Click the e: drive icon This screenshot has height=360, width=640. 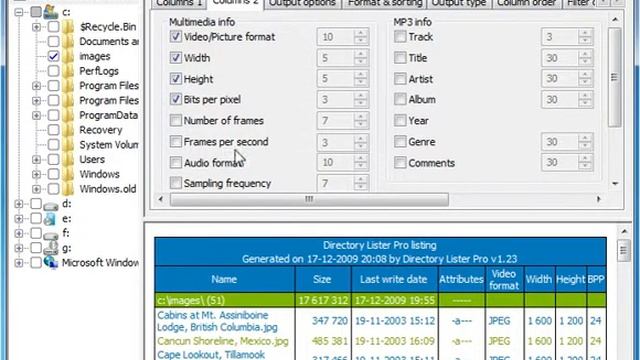50,219
